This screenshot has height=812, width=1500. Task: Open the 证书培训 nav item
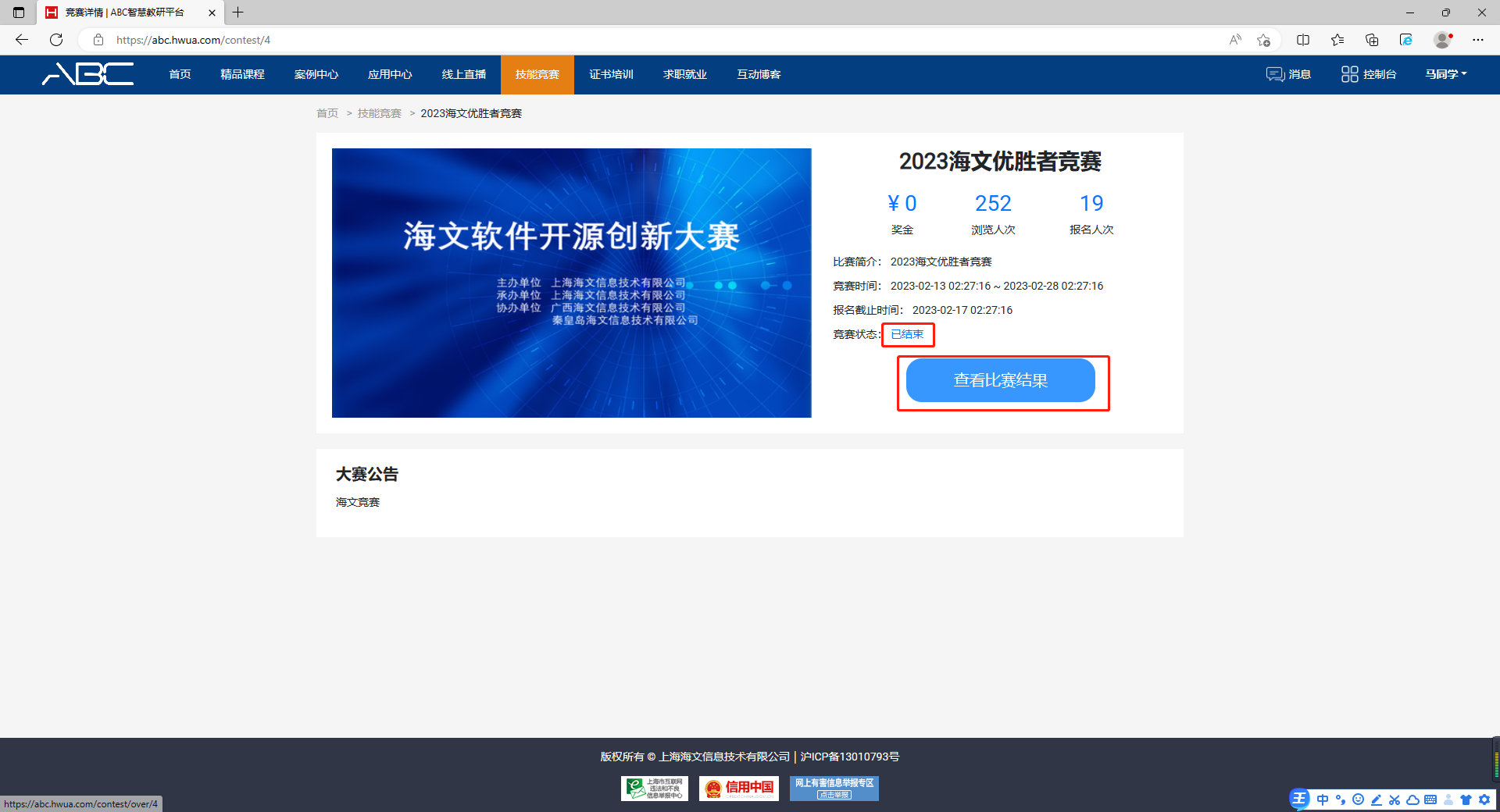pos(611,74)
